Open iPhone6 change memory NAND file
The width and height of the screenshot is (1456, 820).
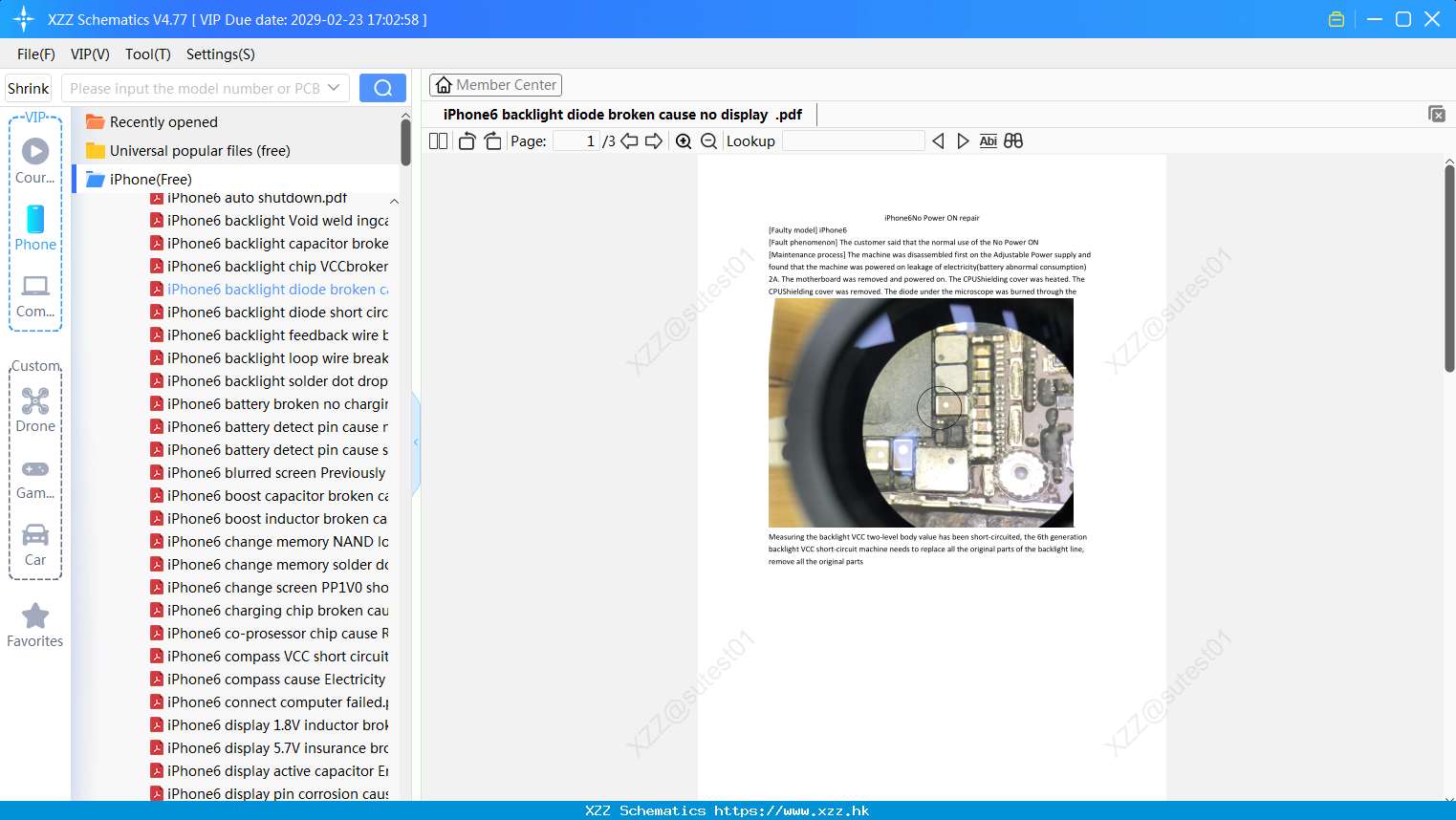(270, 542)
